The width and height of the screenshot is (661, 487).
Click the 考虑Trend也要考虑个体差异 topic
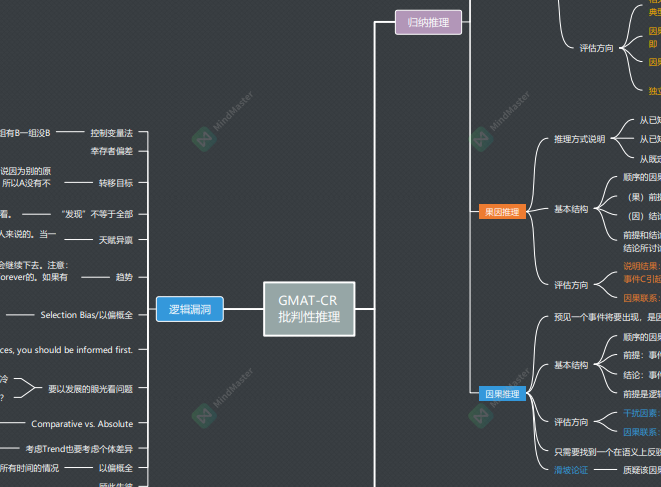(79, 449)
